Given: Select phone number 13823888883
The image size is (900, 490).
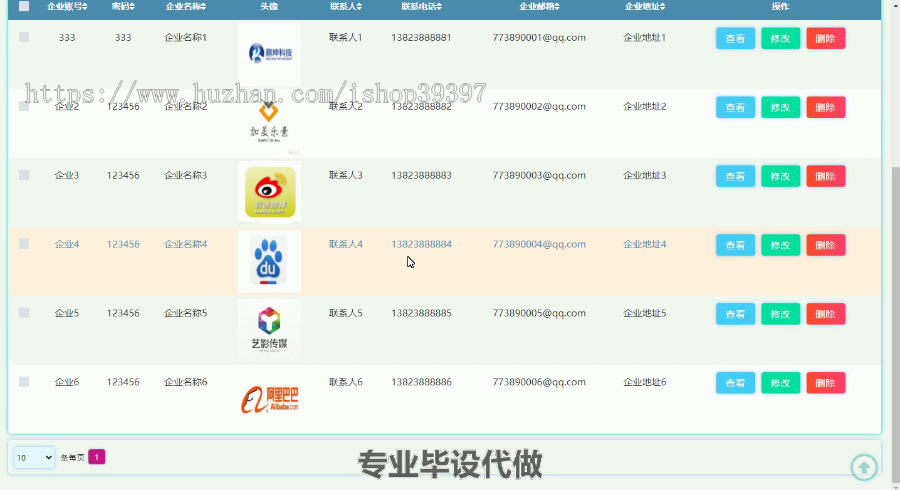Looking at the screenshot, I should [421, 175].
